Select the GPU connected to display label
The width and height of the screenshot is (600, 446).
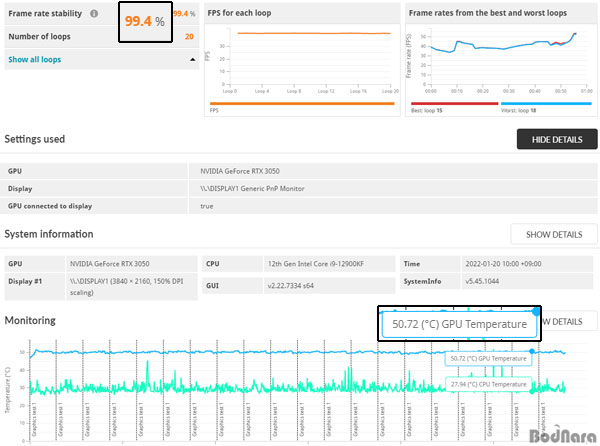pos(50,206)
